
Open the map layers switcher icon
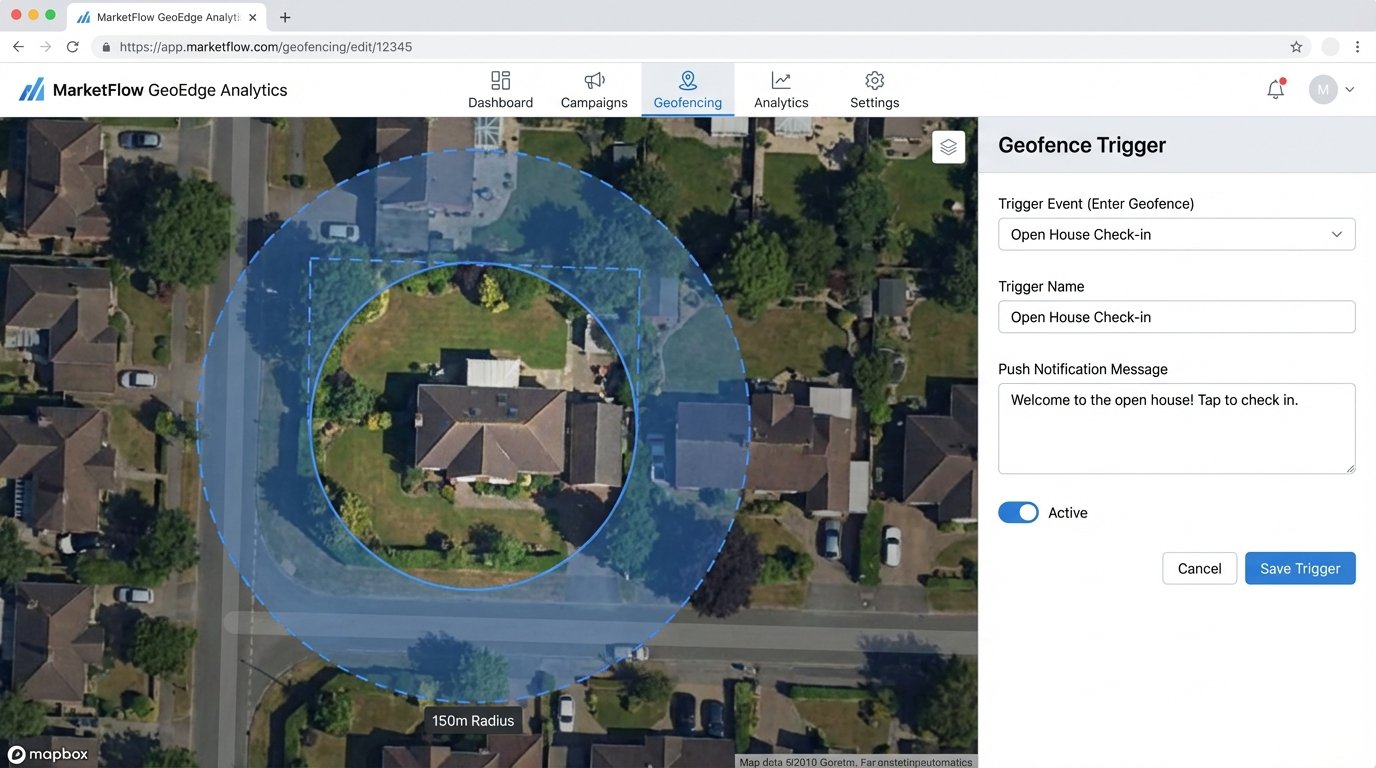(x=948, y=146)
